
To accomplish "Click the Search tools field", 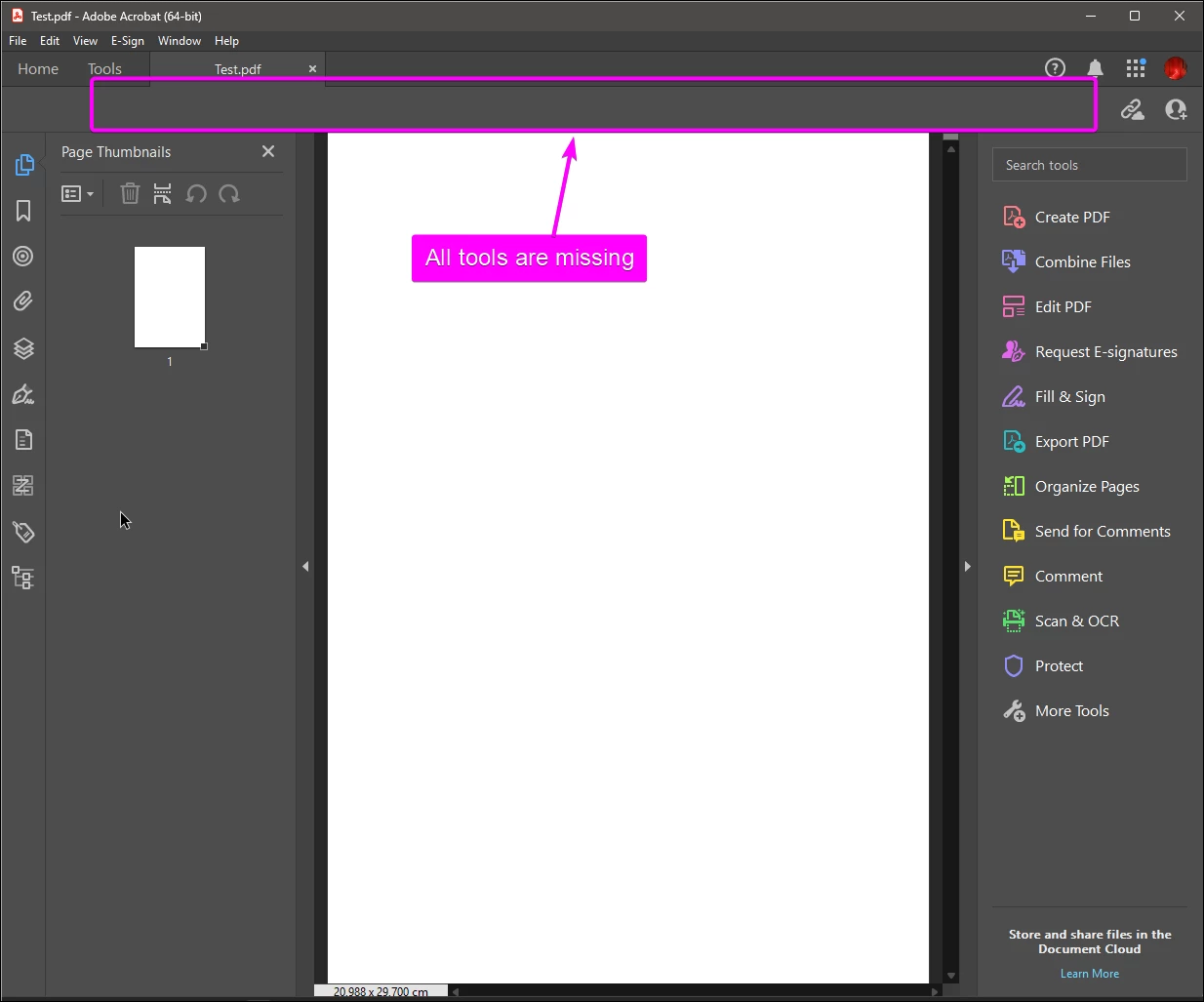I will [1089, 165].
